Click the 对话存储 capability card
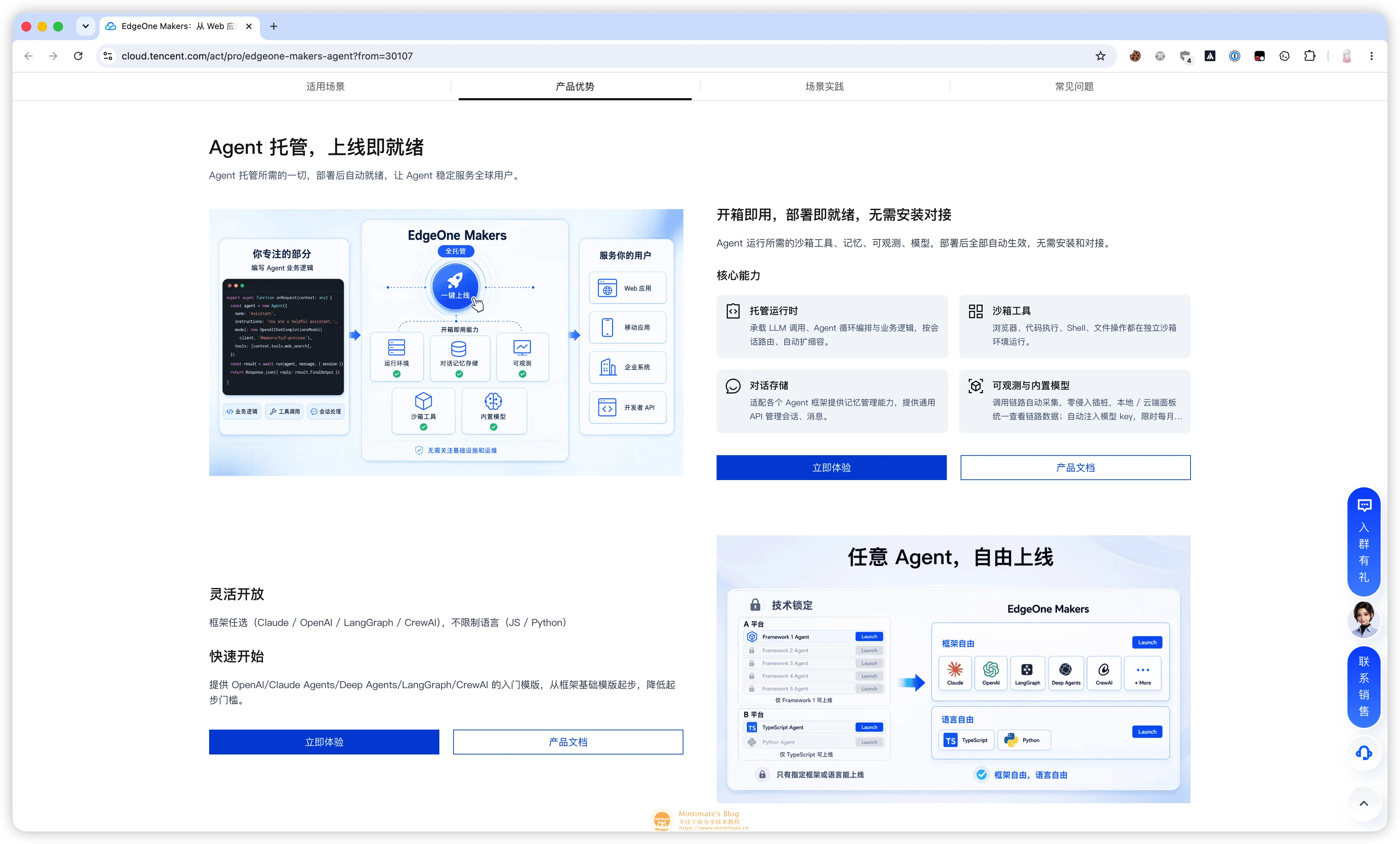Image resolution: width=1400 pixels, height=844 pixels. pos(832,401)
